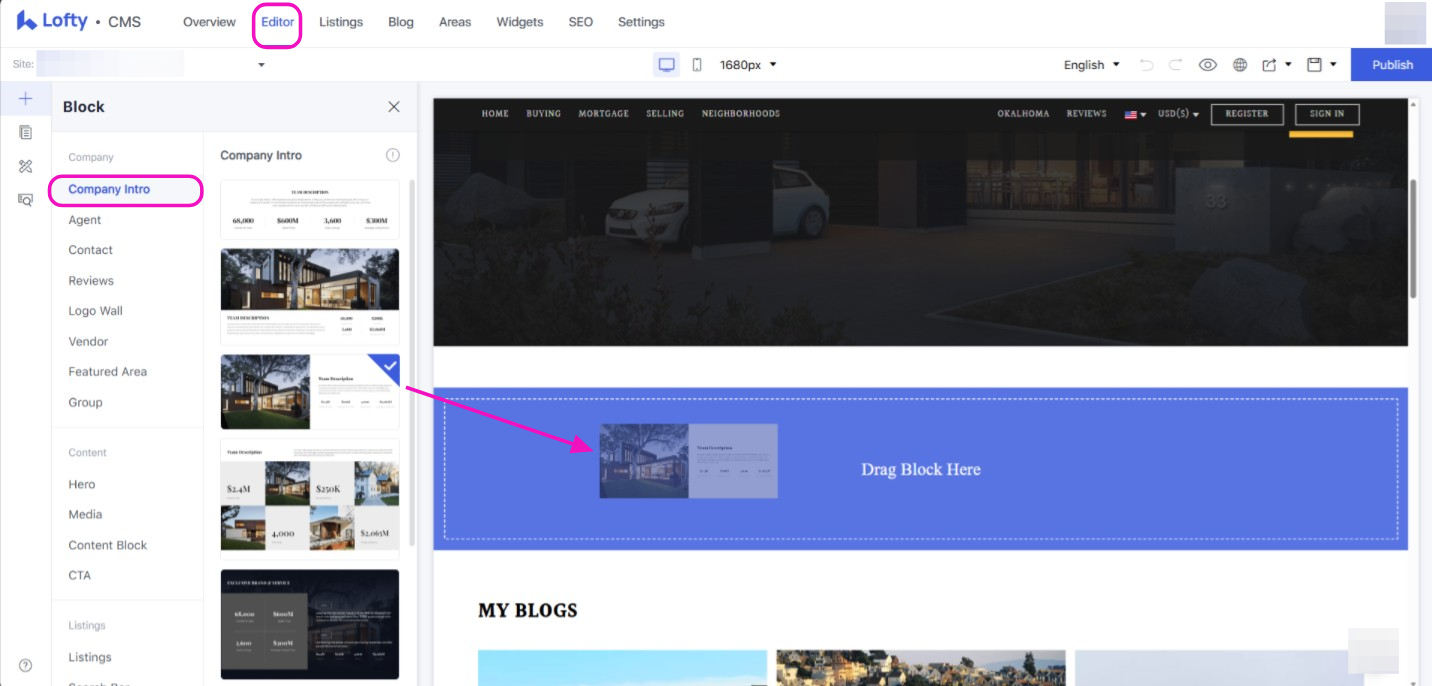The height and width of the screenshot is (686, 1432).
Task: Go to the Listings tab
Action: coord(341,22)
